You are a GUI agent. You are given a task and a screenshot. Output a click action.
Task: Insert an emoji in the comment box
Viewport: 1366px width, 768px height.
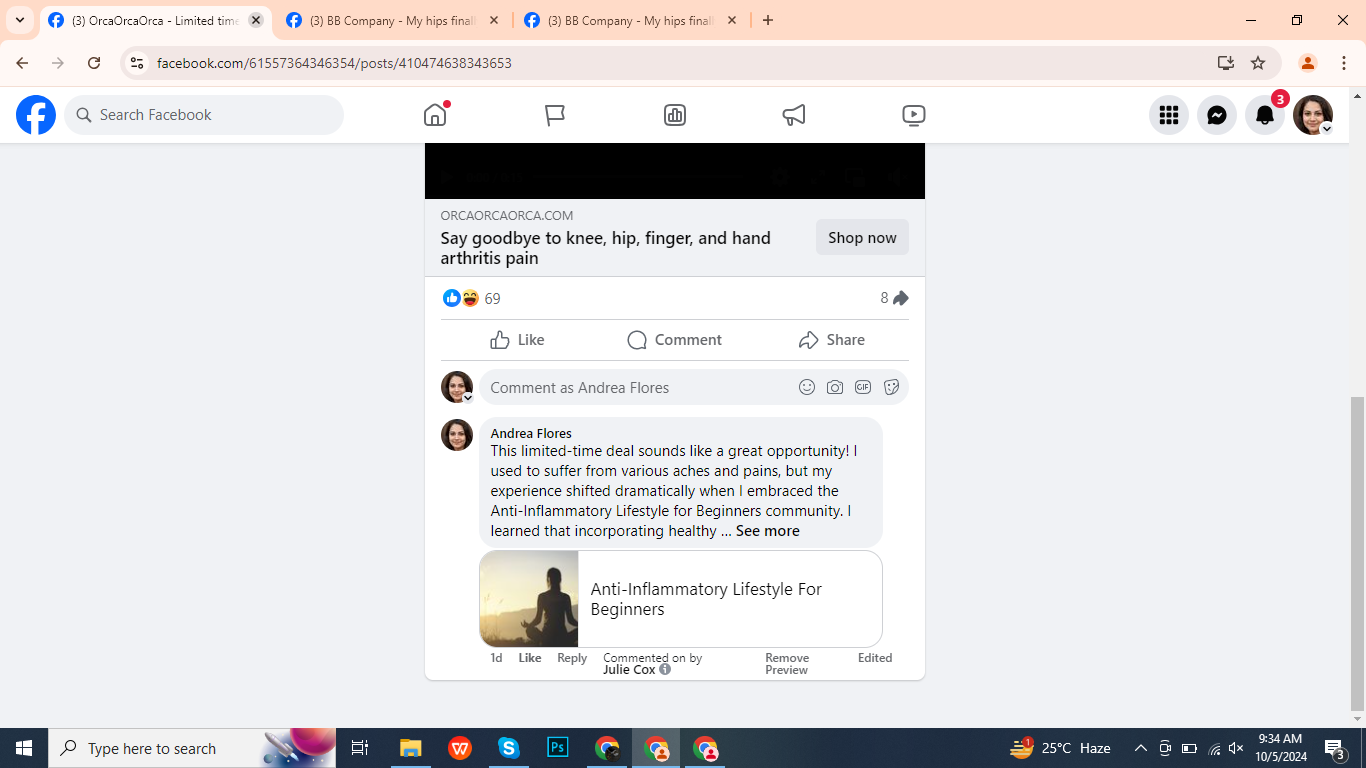click(x=807, y=387)
